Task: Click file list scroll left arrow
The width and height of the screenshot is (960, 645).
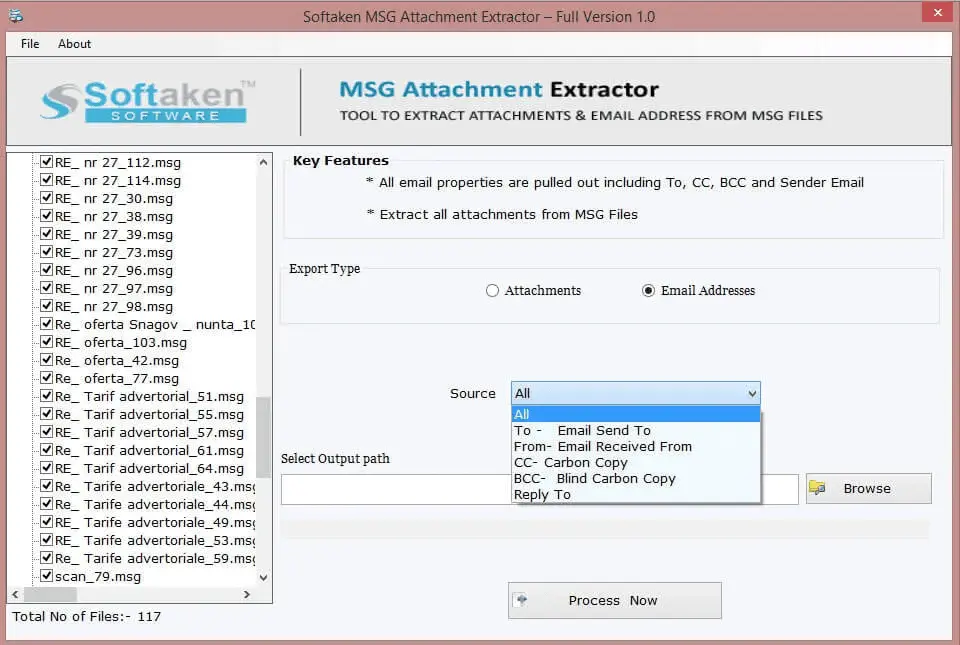Action: click(x=15, y=594)
